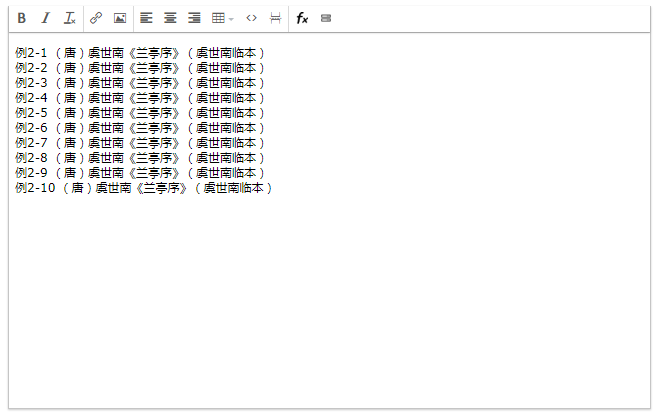Place cursor in line 例2-1

(140, 52)
